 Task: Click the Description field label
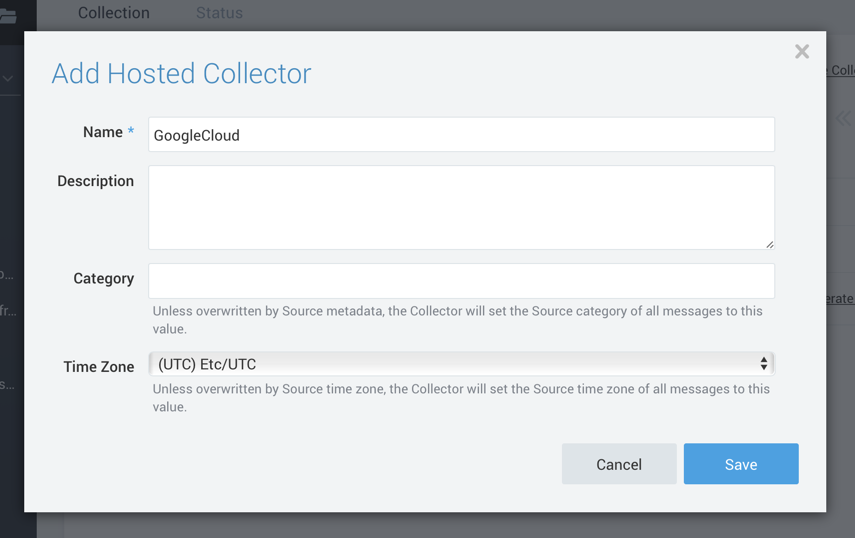point(95,181)
